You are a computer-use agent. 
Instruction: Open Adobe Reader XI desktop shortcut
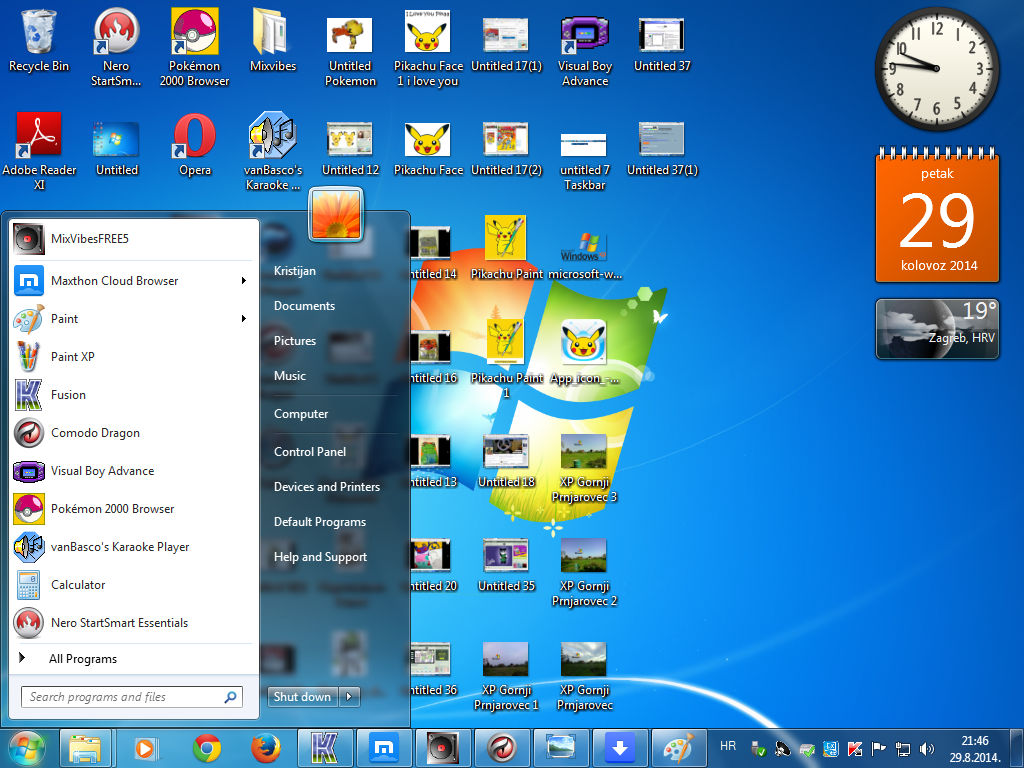[39, 152]
